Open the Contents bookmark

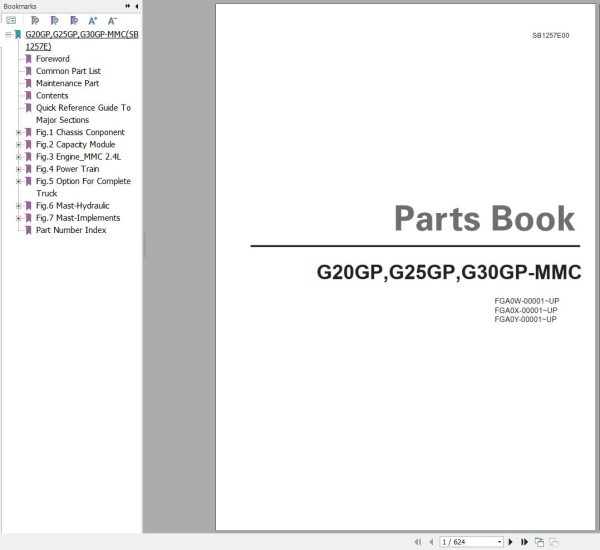pos(52,95)
